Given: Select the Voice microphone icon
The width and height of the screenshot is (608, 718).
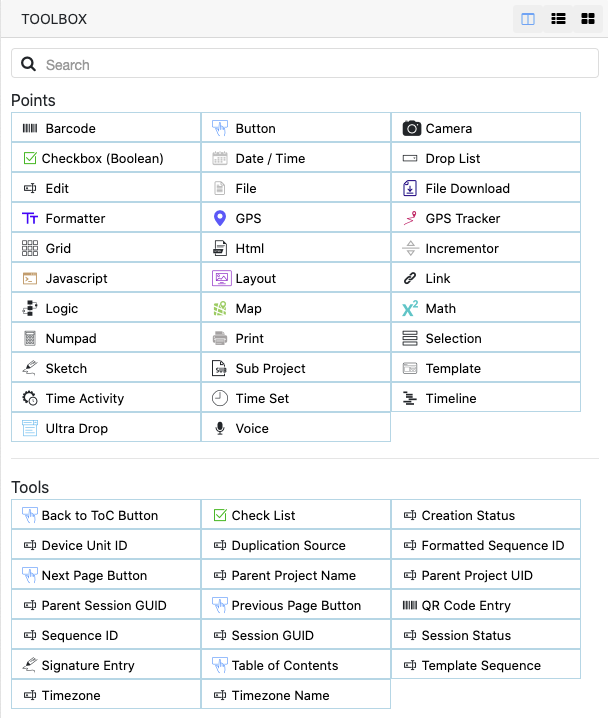Looking at the screenshot, I should [220, 428].
